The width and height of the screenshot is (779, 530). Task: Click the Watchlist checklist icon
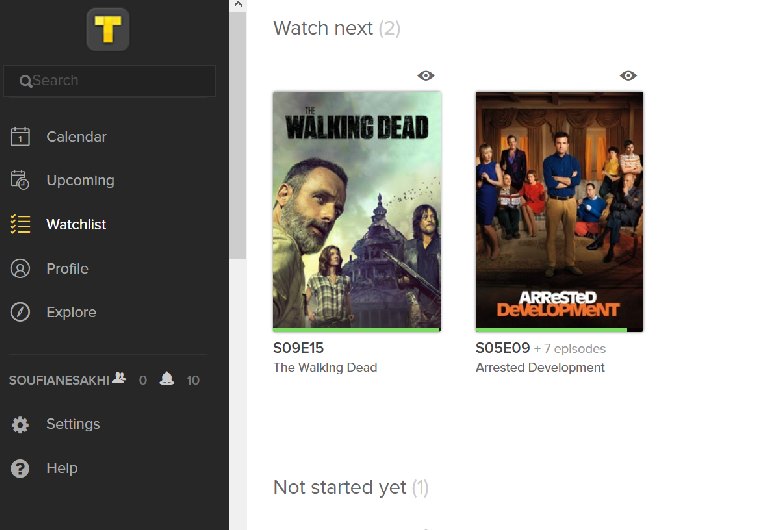point(20,224)
